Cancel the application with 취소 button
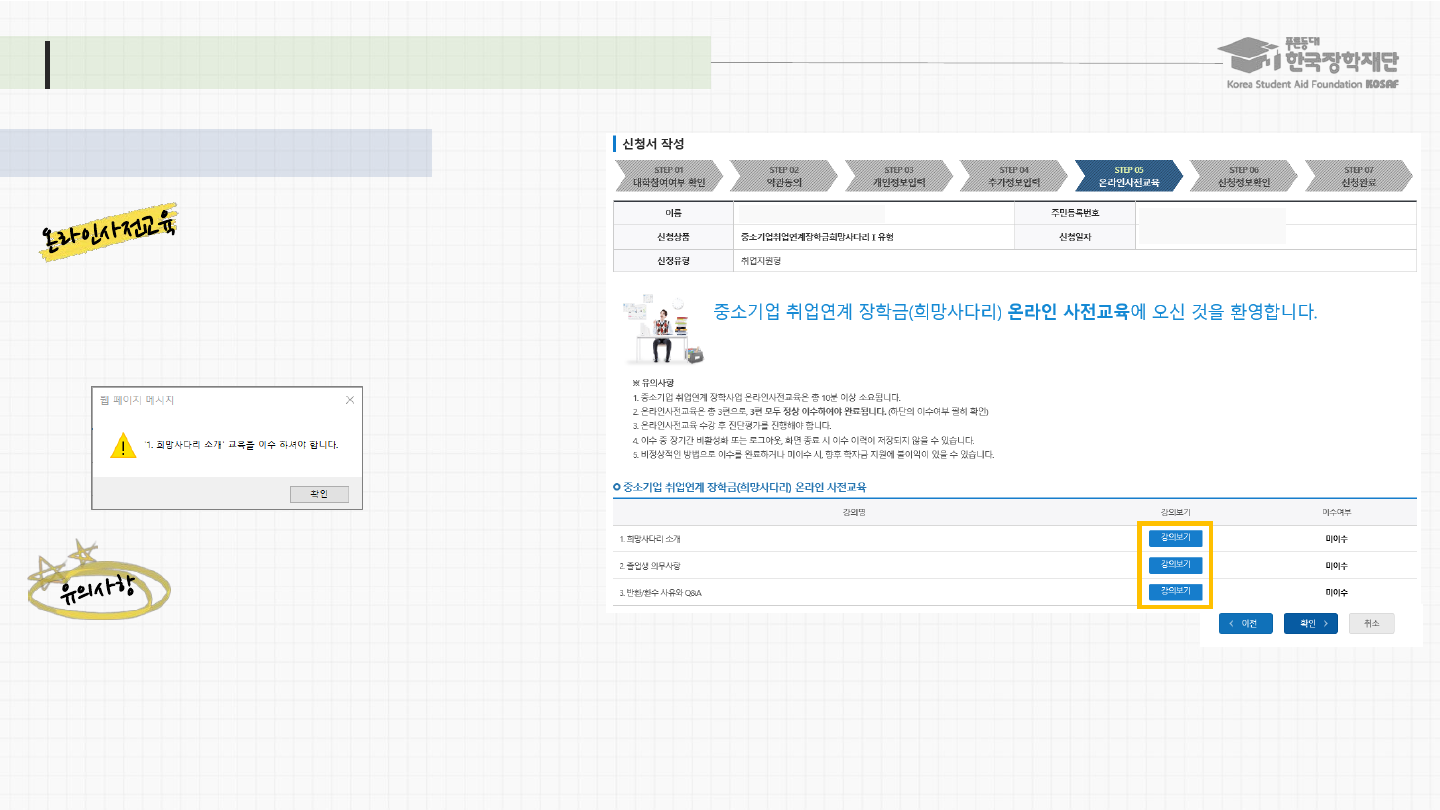This screenshot has height=810, width=1440. coord(1371,623)
